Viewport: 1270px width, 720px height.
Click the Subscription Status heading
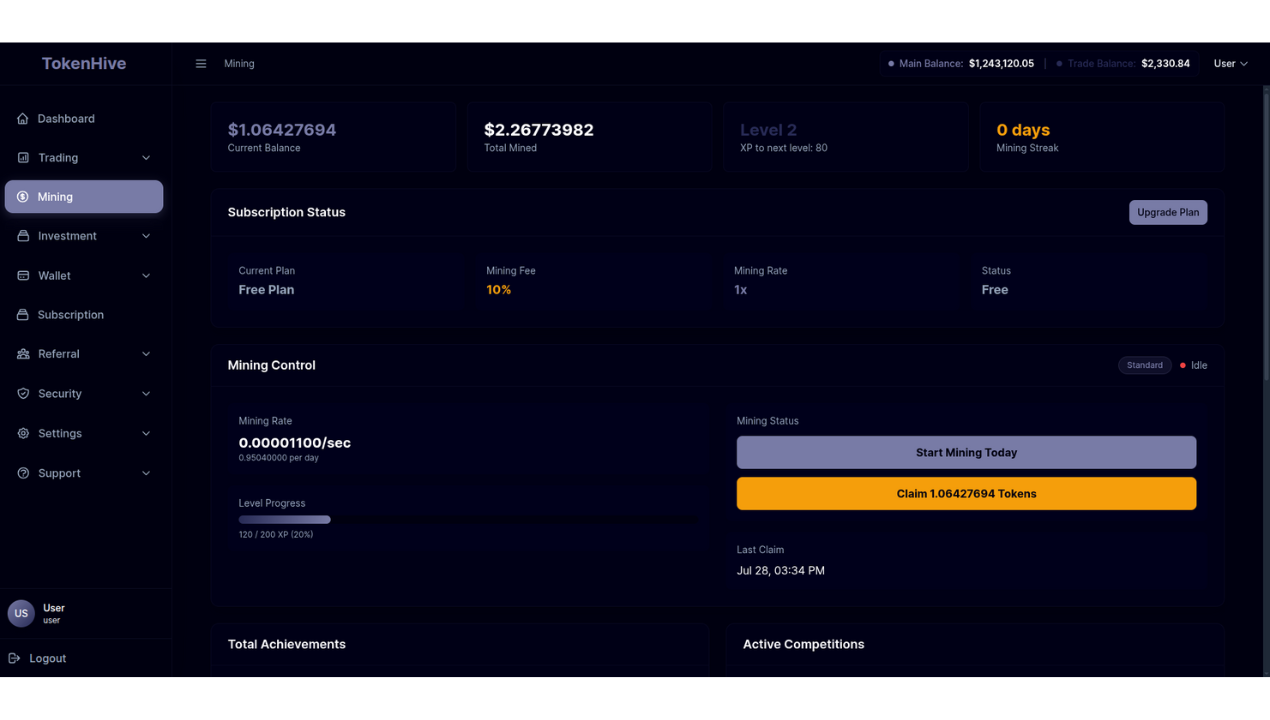click(286, 212)
